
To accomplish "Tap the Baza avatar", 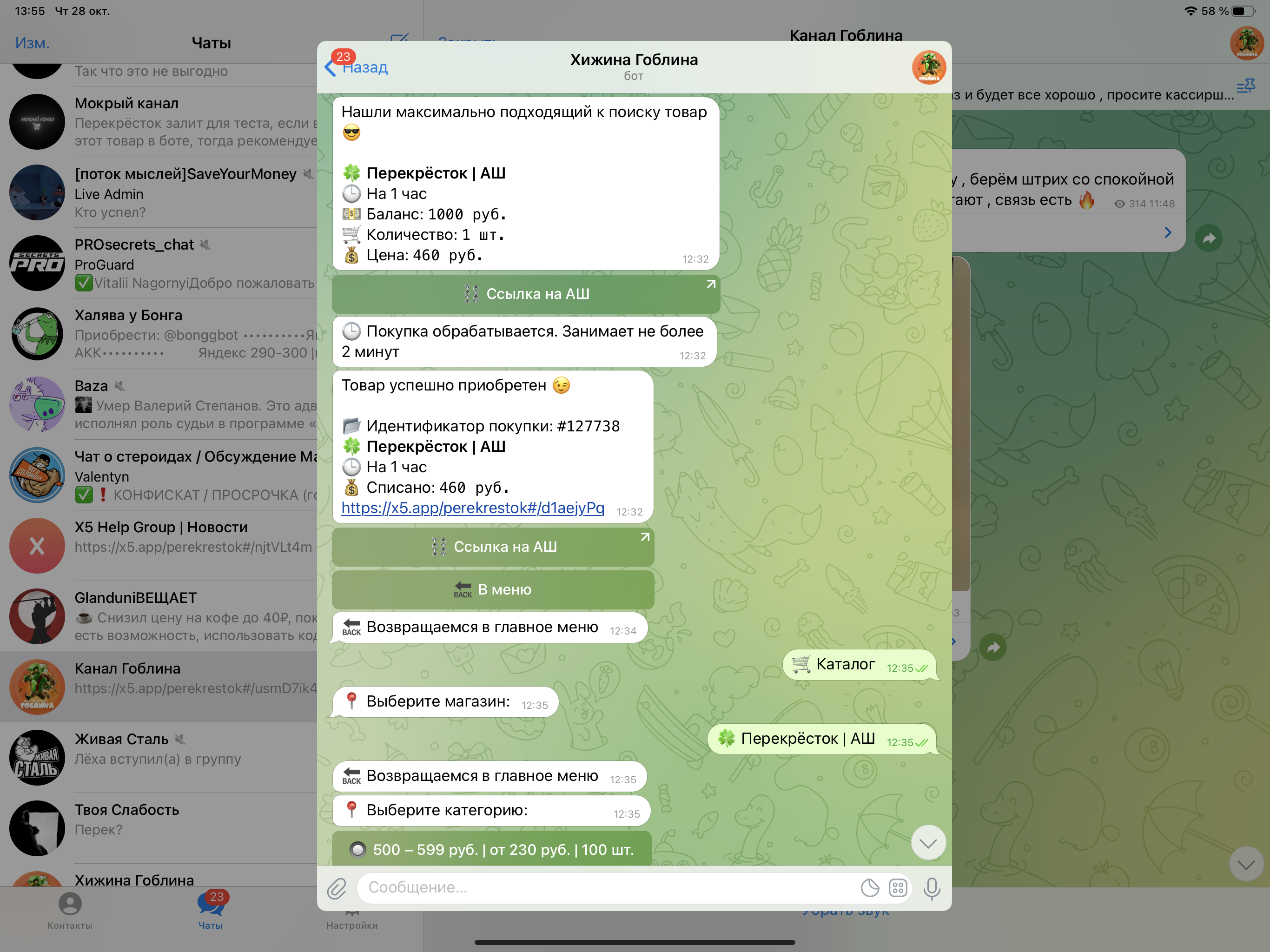I will 37,404.
